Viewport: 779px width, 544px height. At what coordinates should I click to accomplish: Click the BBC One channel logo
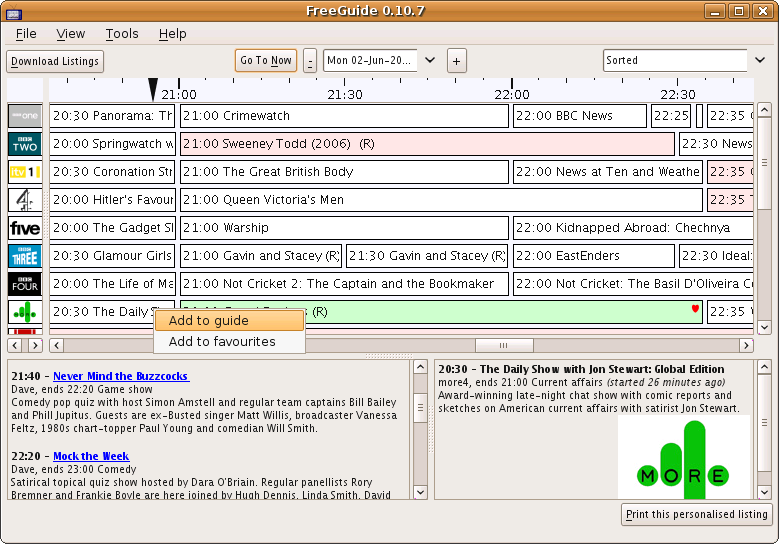click(x=25, y=116)
